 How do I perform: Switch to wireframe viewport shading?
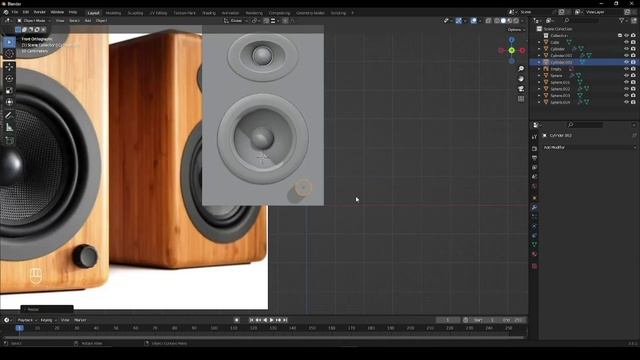(x=497, y=20)
